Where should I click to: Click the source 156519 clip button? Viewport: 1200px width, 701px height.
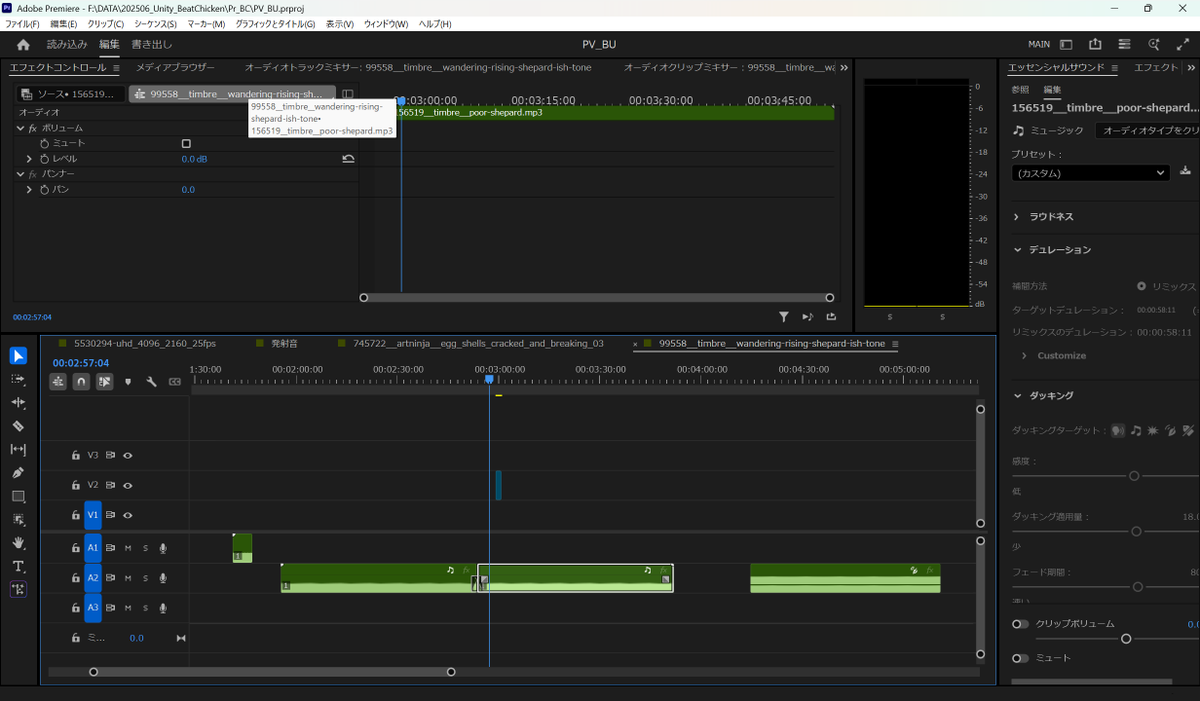coord(72,94)
